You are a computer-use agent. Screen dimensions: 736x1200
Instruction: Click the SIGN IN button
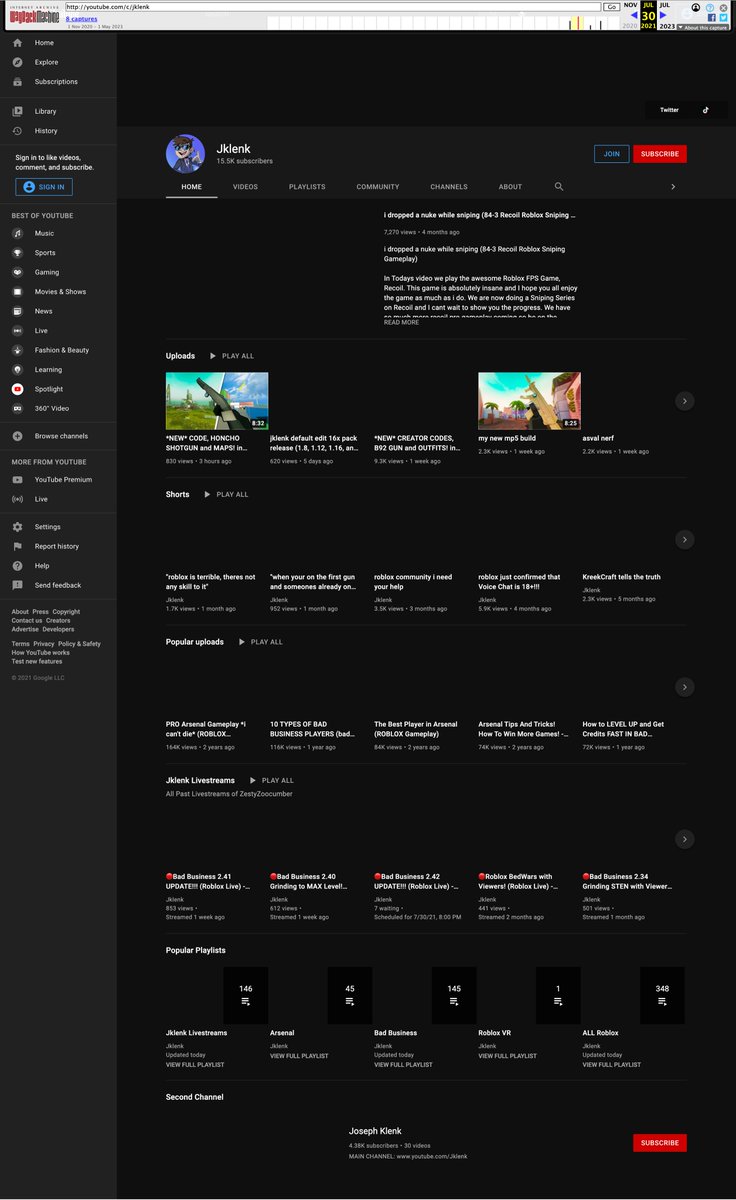coord(43,187)
